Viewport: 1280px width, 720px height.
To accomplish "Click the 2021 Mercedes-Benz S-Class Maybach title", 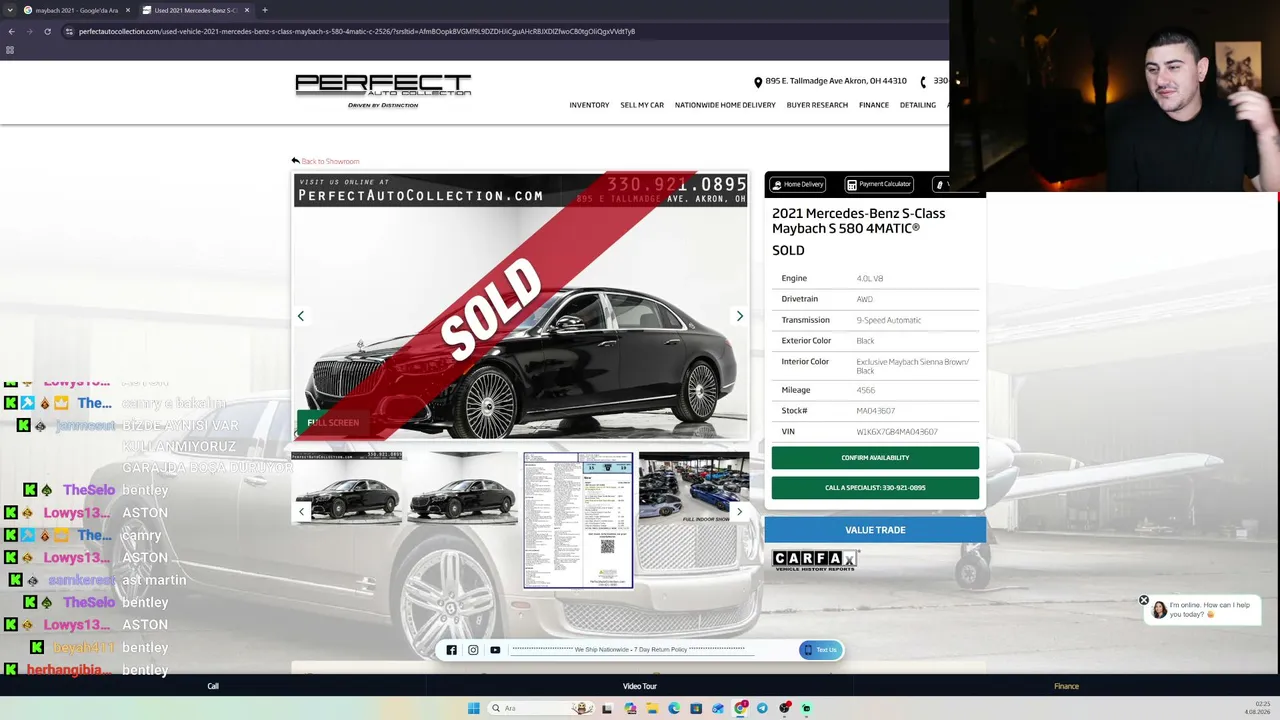I will [858, 220].
